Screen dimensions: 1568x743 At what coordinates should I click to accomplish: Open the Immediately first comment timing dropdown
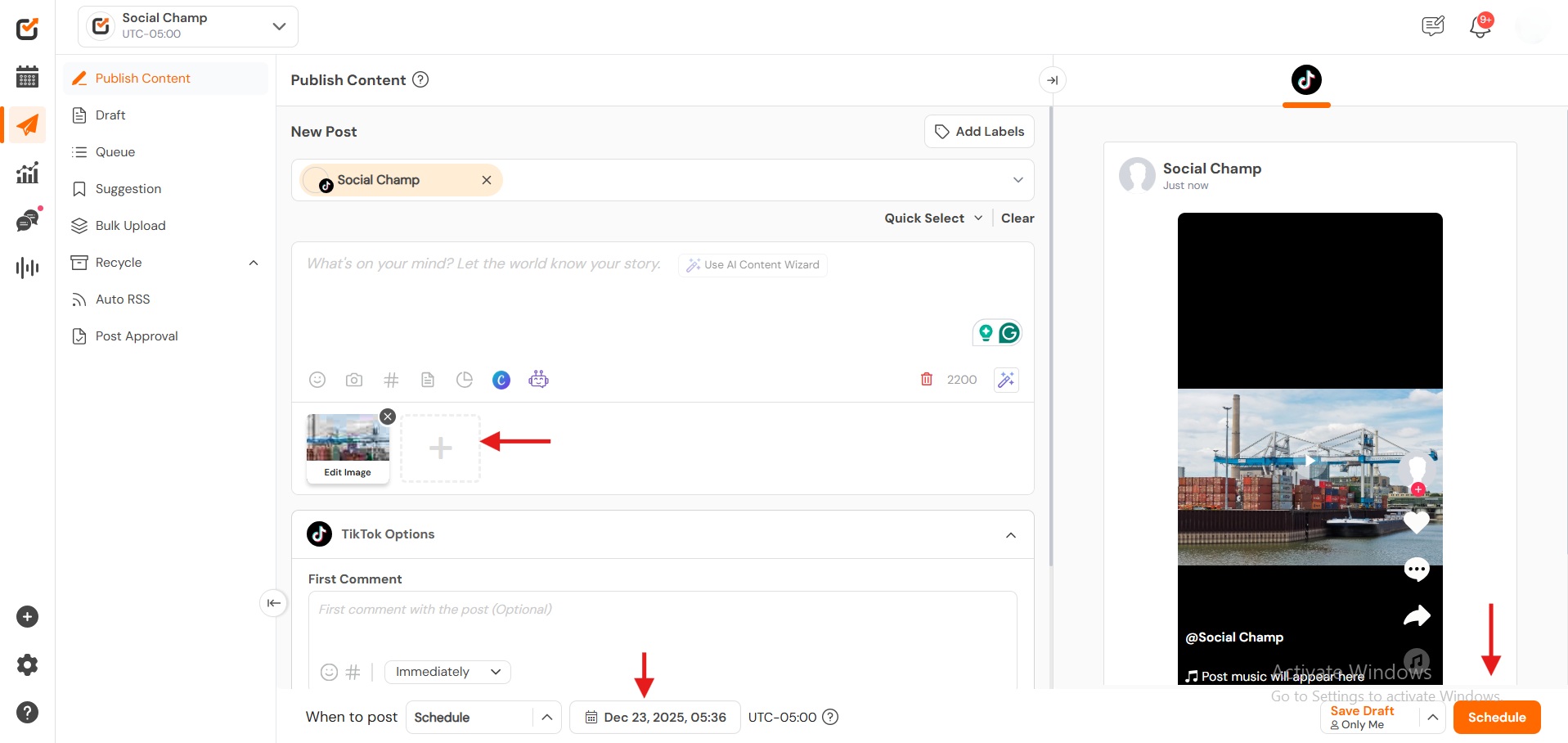point(447,672)
